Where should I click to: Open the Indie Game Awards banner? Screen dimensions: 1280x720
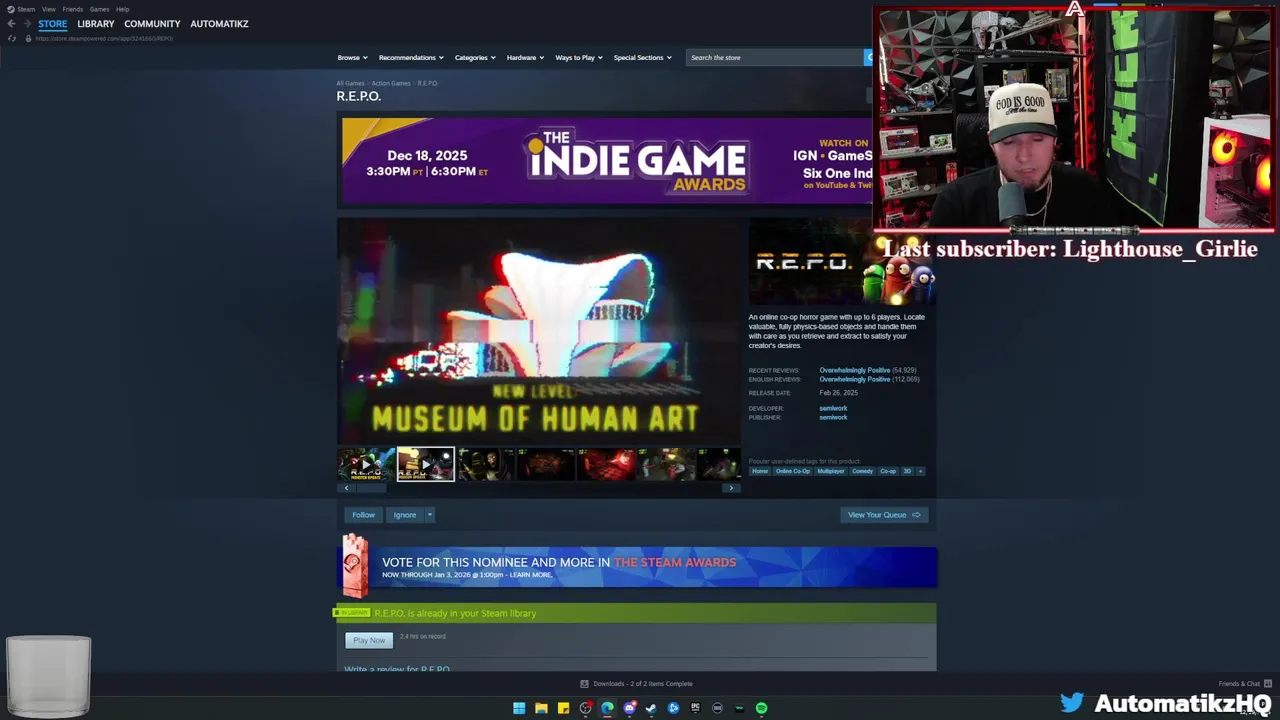[x=606, y=161]
